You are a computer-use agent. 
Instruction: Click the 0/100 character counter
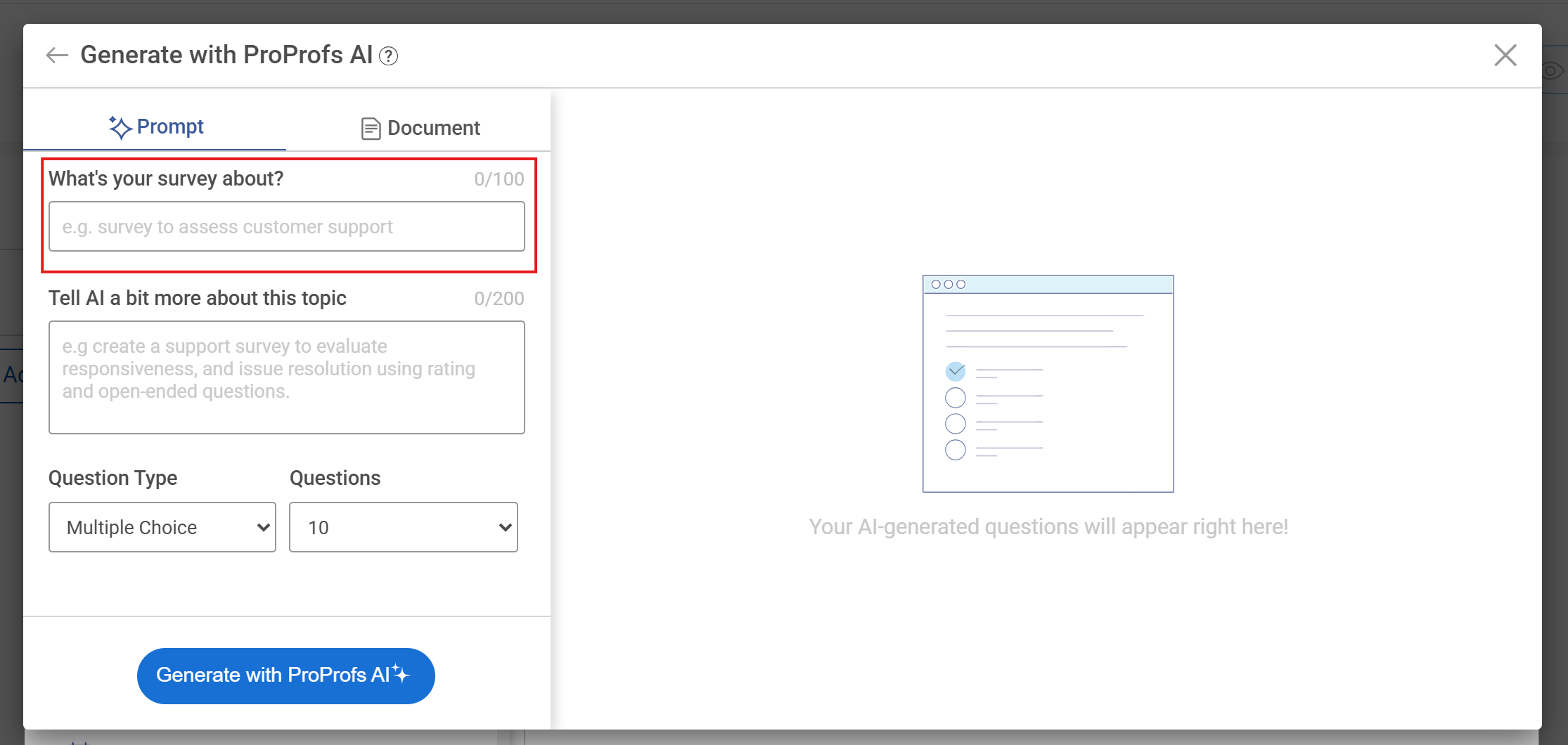pos(499,179)
